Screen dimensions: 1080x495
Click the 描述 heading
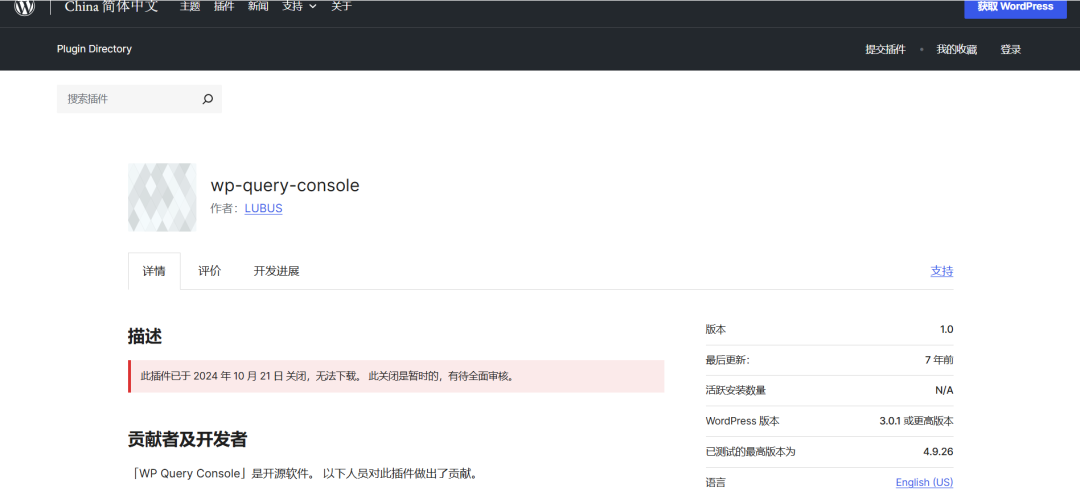point(145,336)
